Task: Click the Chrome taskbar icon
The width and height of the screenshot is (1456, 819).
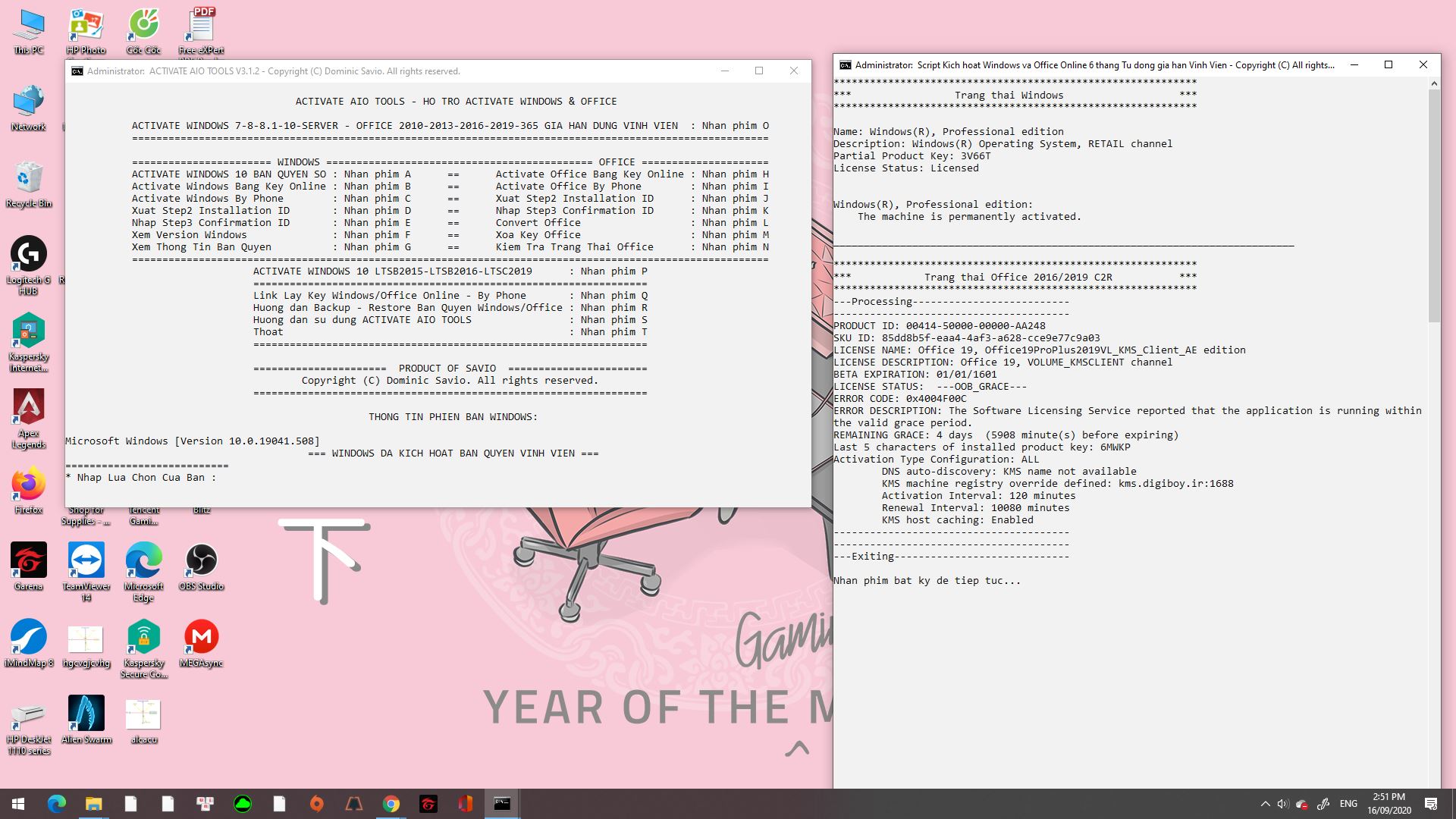Action: coord(391,804)
